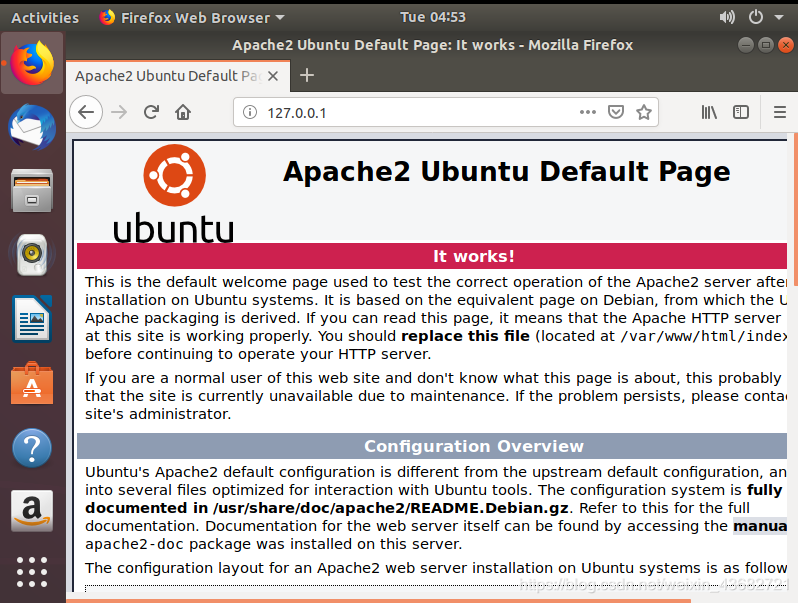Open the Help icon in the dock
This screenshot has height=603, width=798.
coord(32,448)
